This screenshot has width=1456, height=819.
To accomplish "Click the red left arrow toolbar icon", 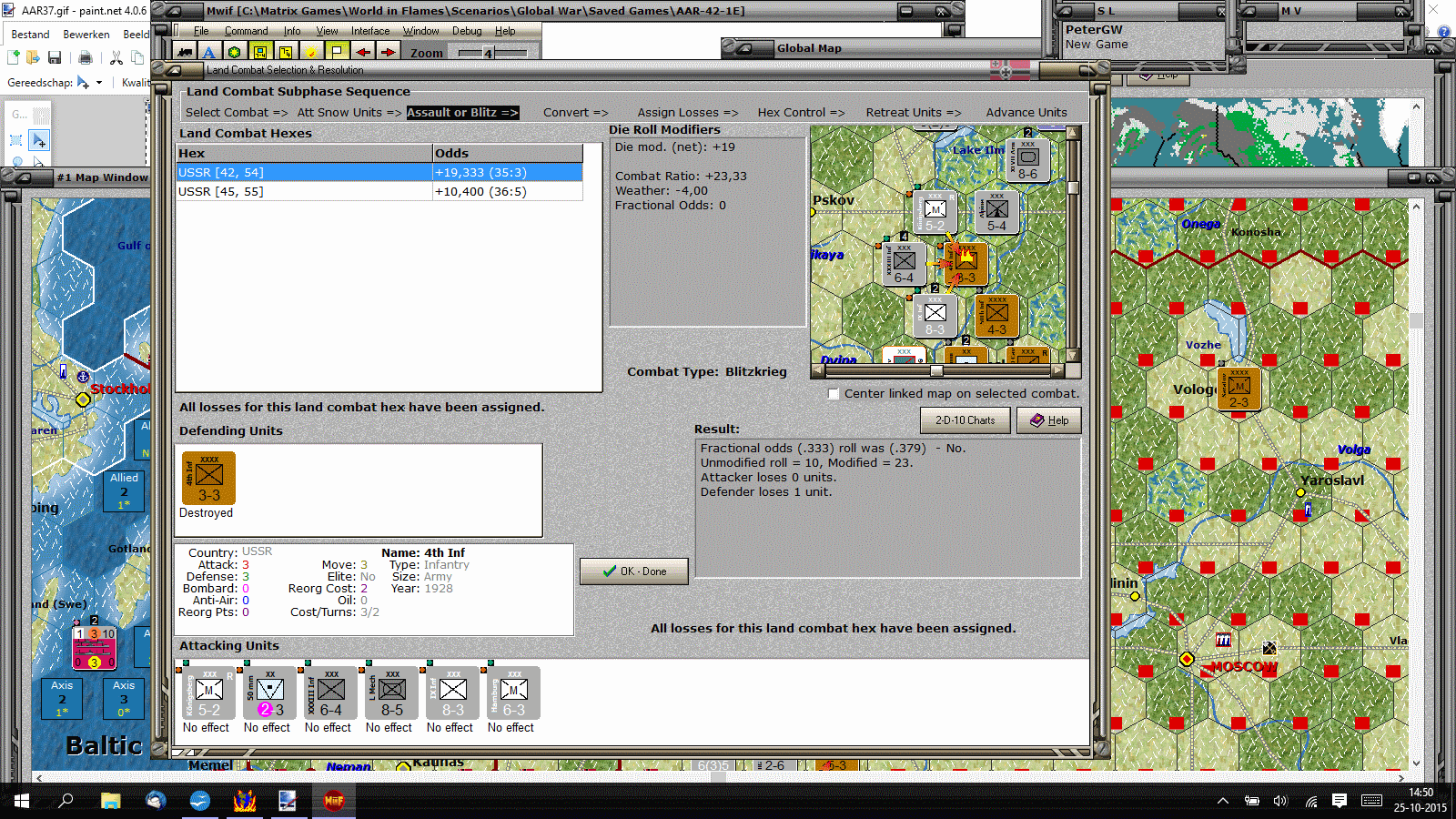I will click(363, 52).
